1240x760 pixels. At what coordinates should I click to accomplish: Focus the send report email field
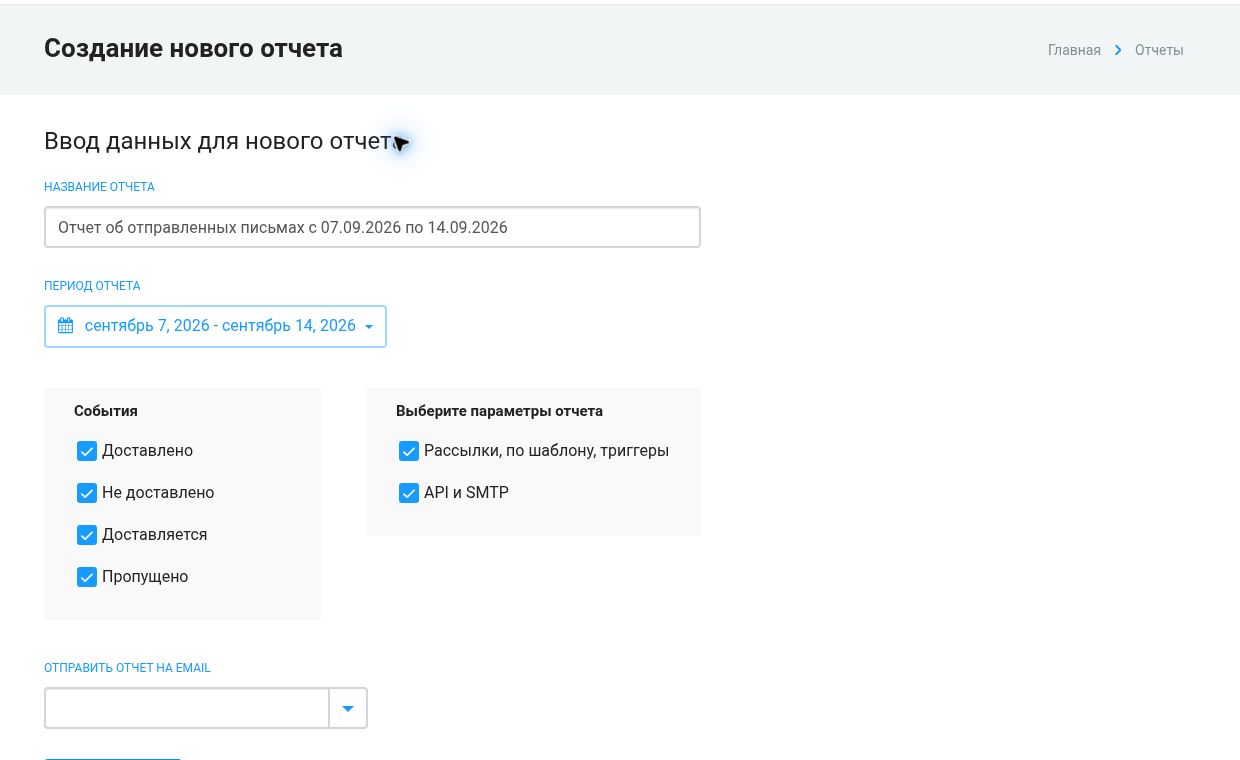click(x=187, y=708)
